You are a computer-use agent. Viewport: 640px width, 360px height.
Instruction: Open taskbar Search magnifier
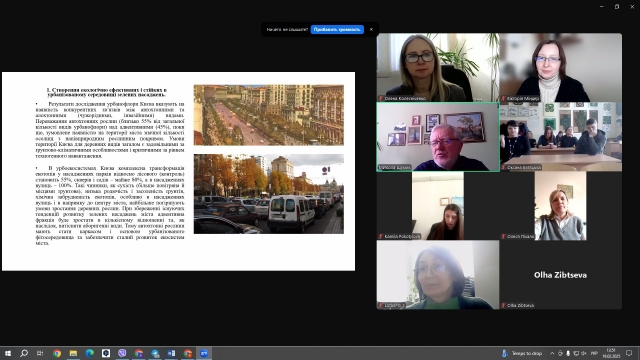click(24, 353)
